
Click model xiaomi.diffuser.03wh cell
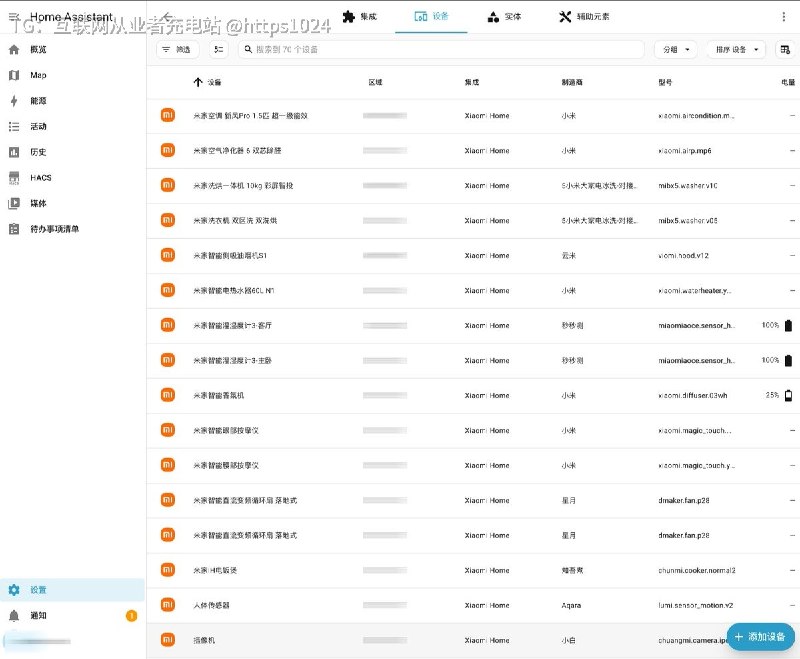tap(692, 395)
